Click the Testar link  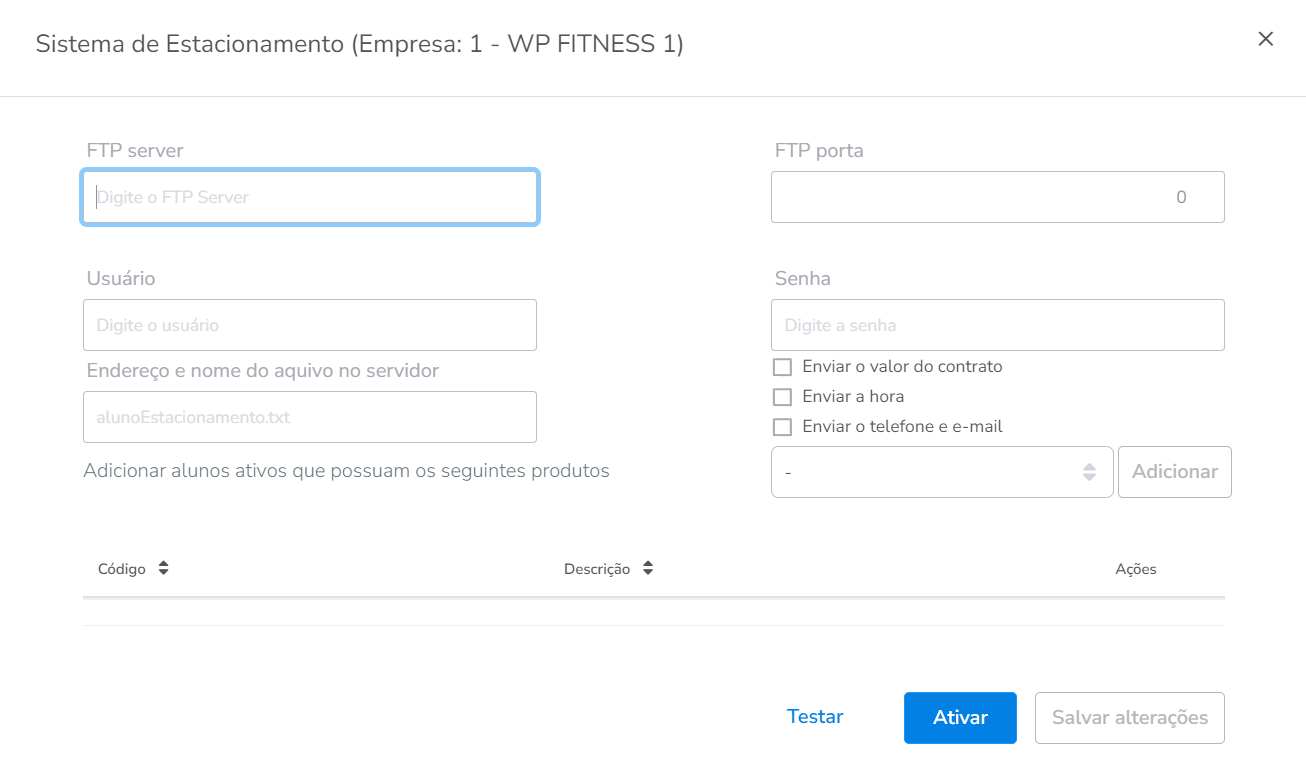click(x=815, y=717)
